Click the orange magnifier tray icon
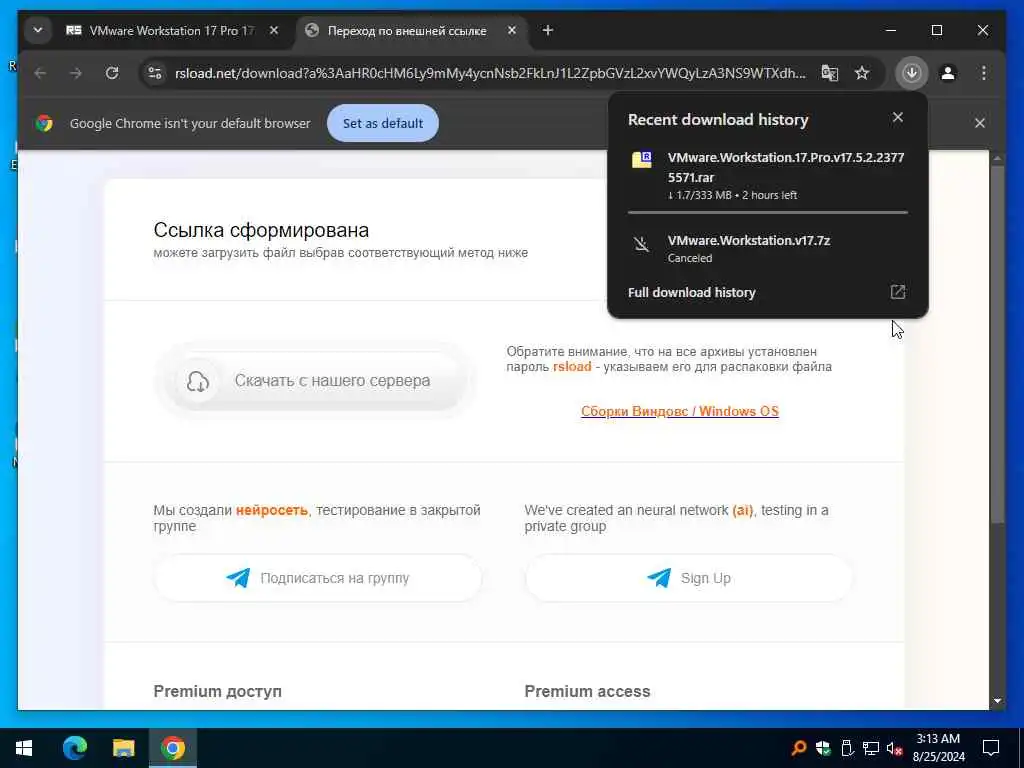Screen dimensions: 1024x768 pos(798,748)
